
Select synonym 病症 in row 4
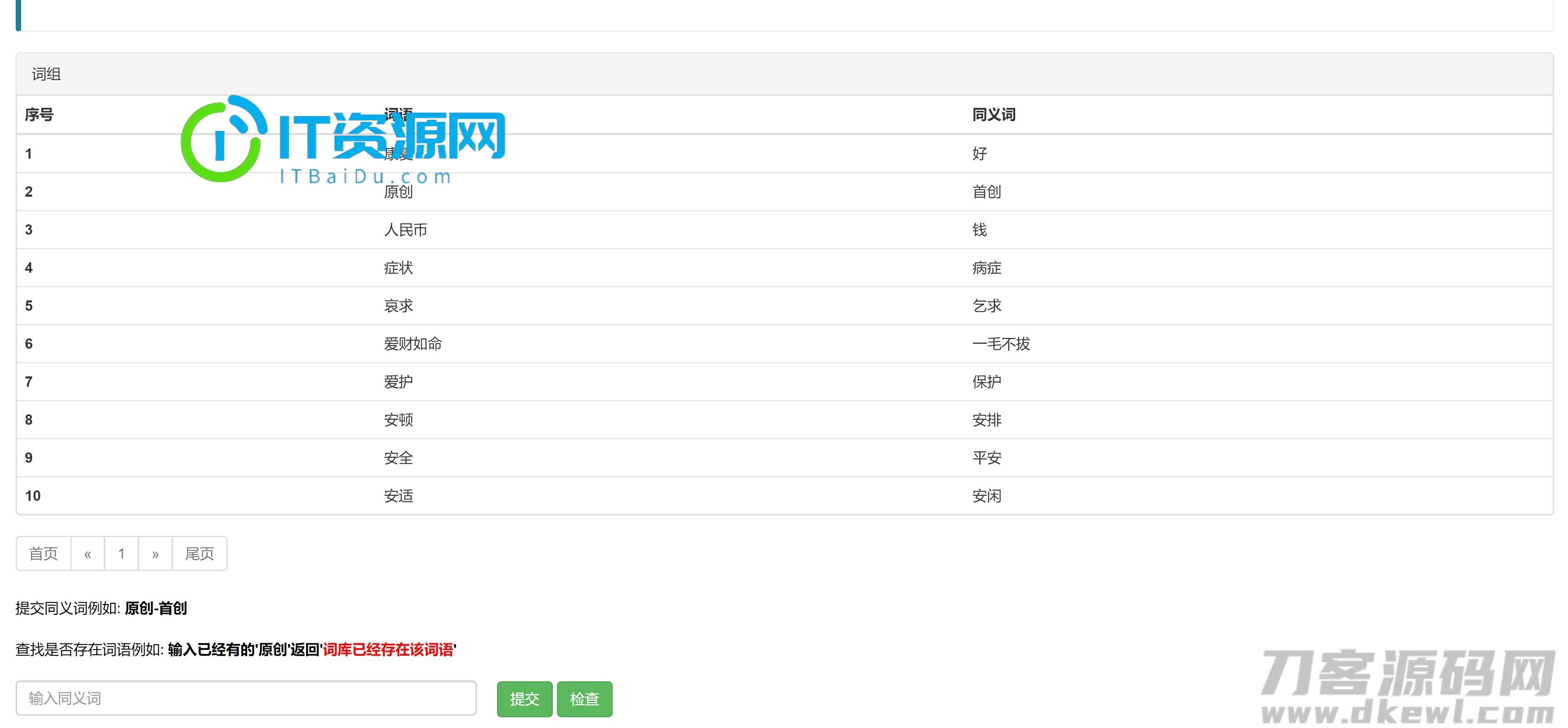click(987, 268)
